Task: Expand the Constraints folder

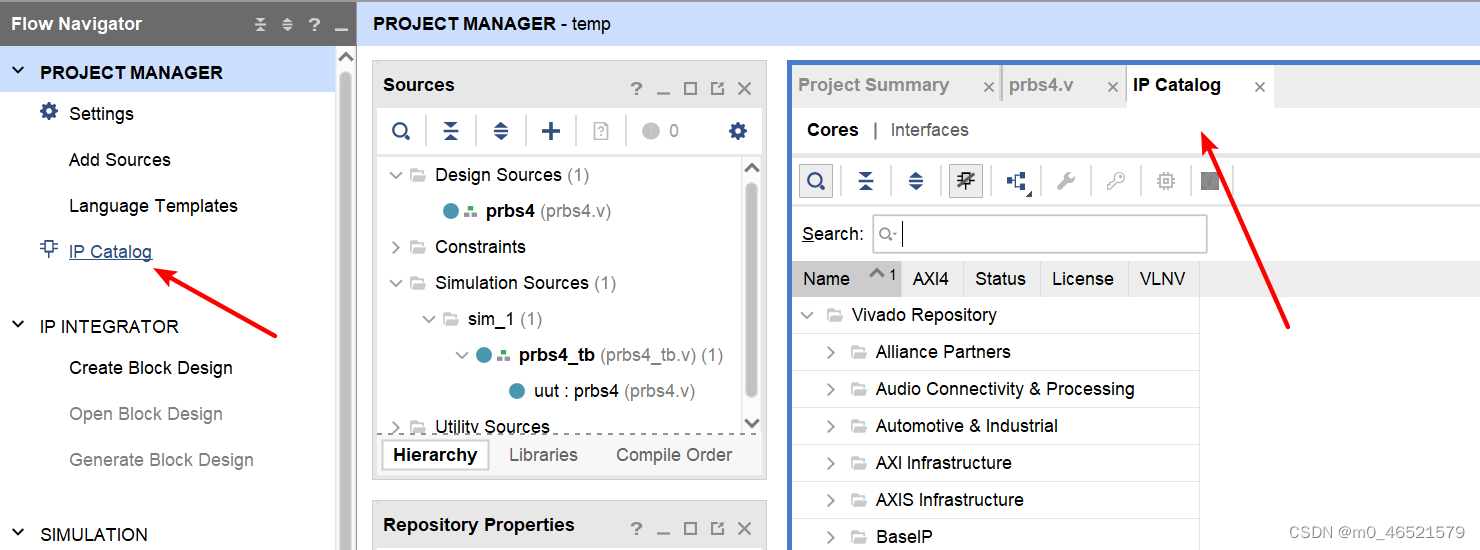Action: pyautogui.click(x=396, y=247)
